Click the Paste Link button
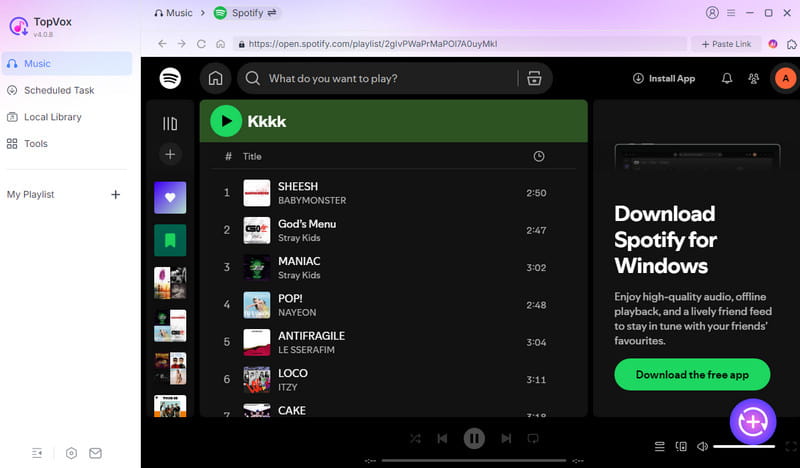Screen dimensions: 800x468 [x=726, y=44]
